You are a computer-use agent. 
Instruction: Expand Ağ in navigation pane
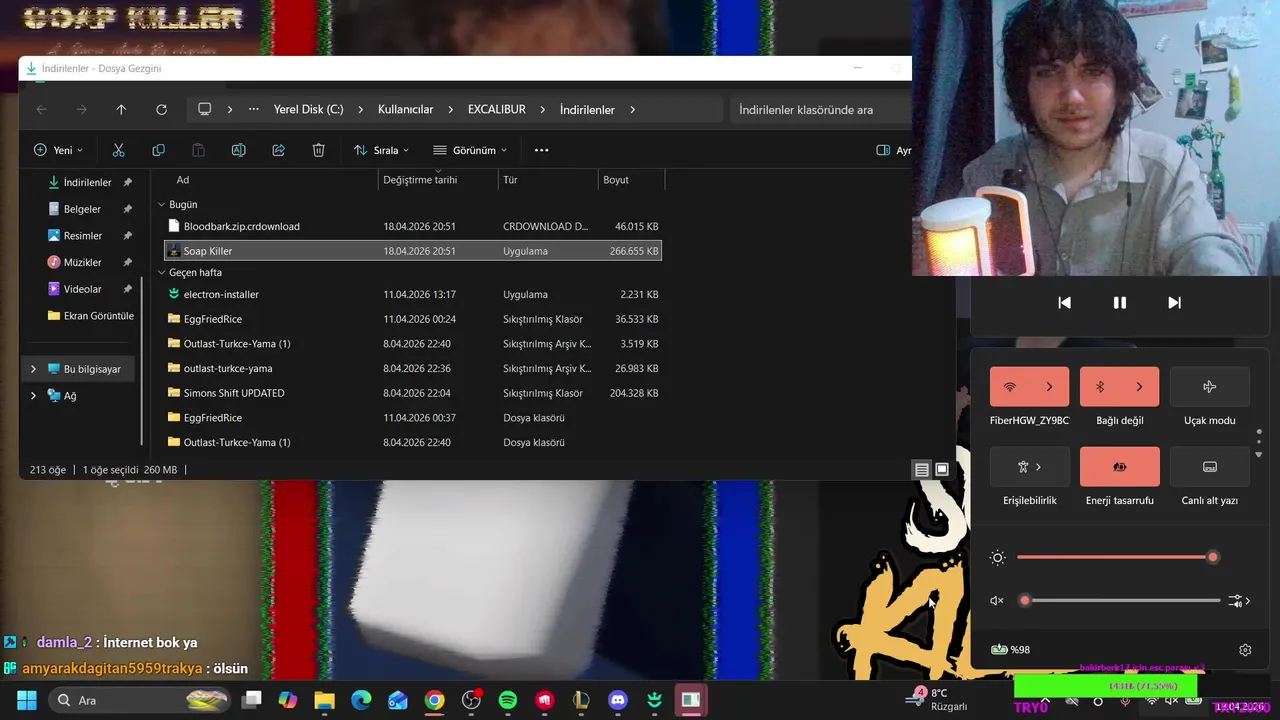tap(33, 396)
